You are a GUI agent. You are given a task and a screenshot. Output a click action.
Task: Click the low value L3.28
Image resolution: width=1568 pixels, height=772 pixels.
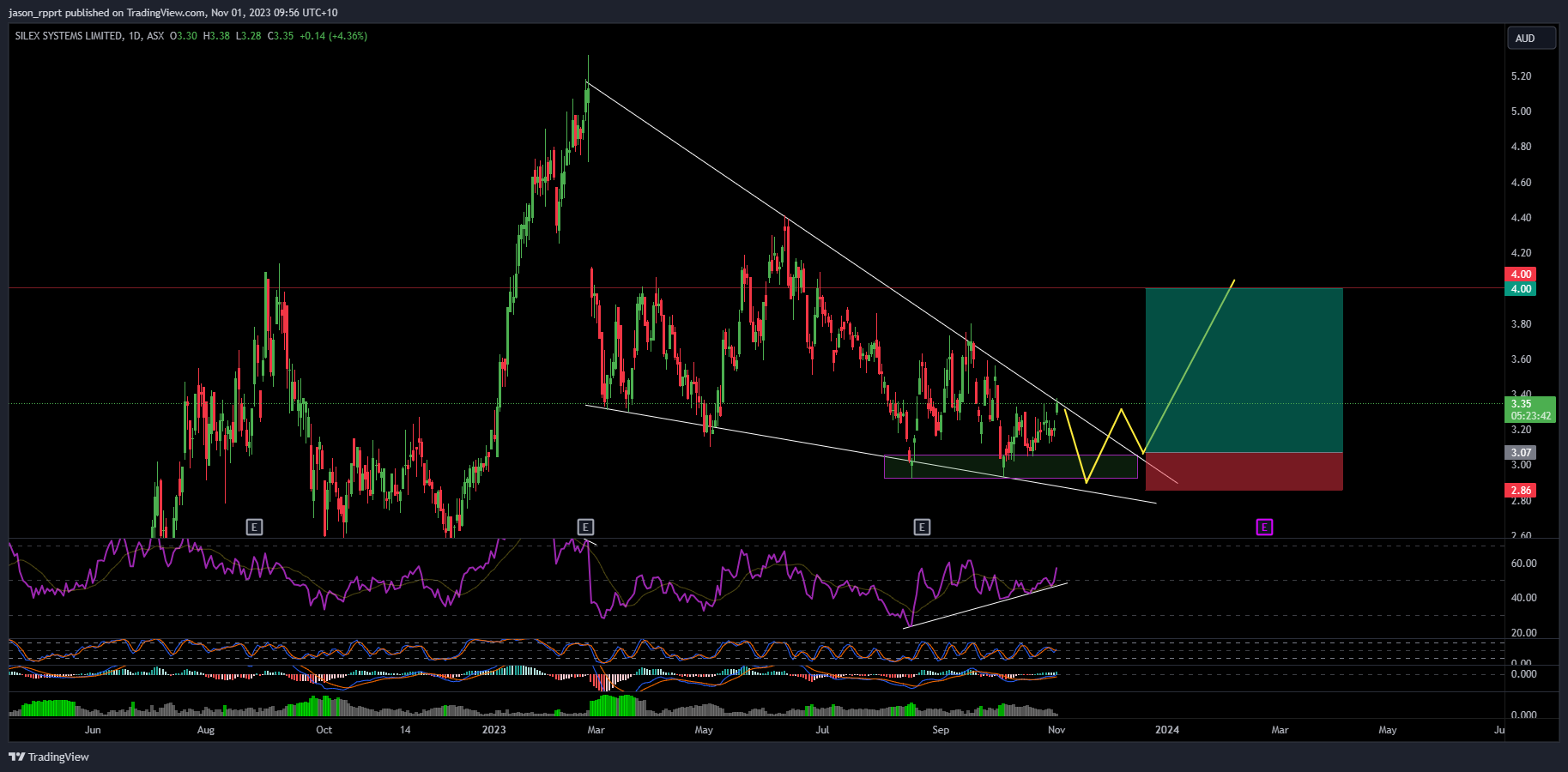(x=249, y=36)
